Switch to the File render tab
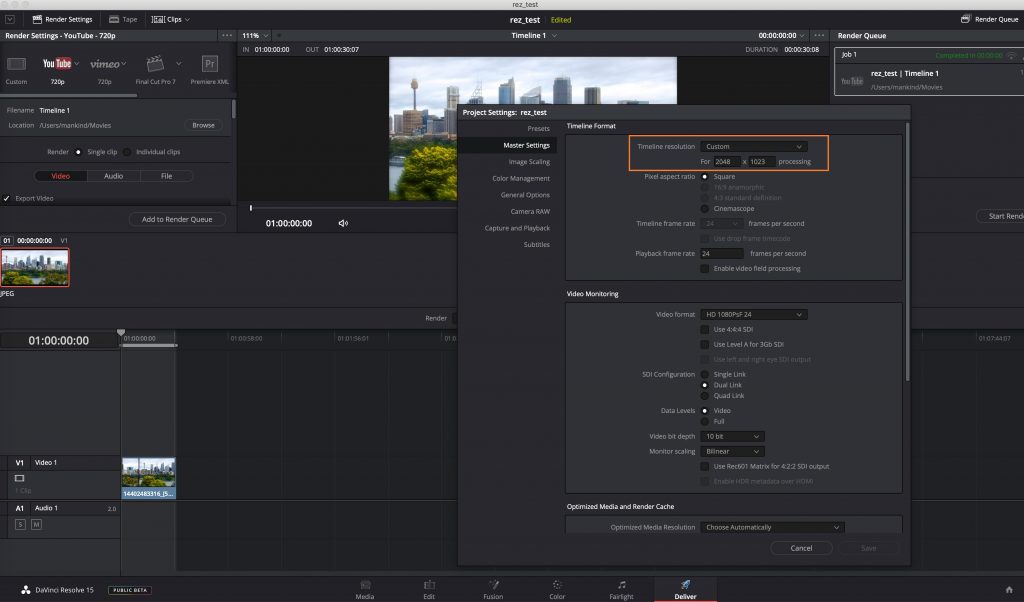 click(x=167, y=176)
